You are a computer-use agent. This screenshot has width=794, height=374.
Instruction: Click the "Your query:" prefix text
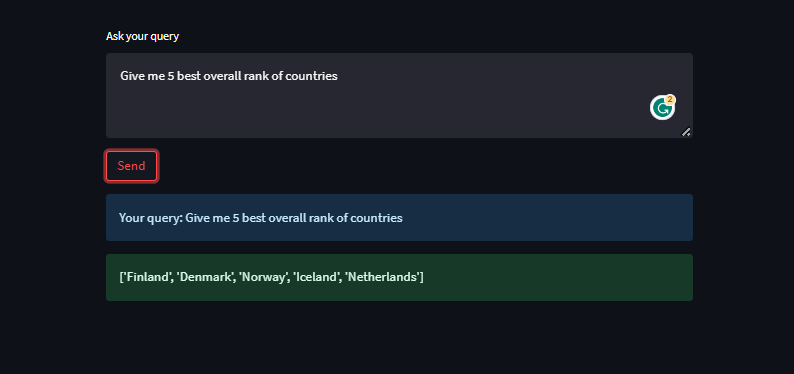[x=150, y=218]
